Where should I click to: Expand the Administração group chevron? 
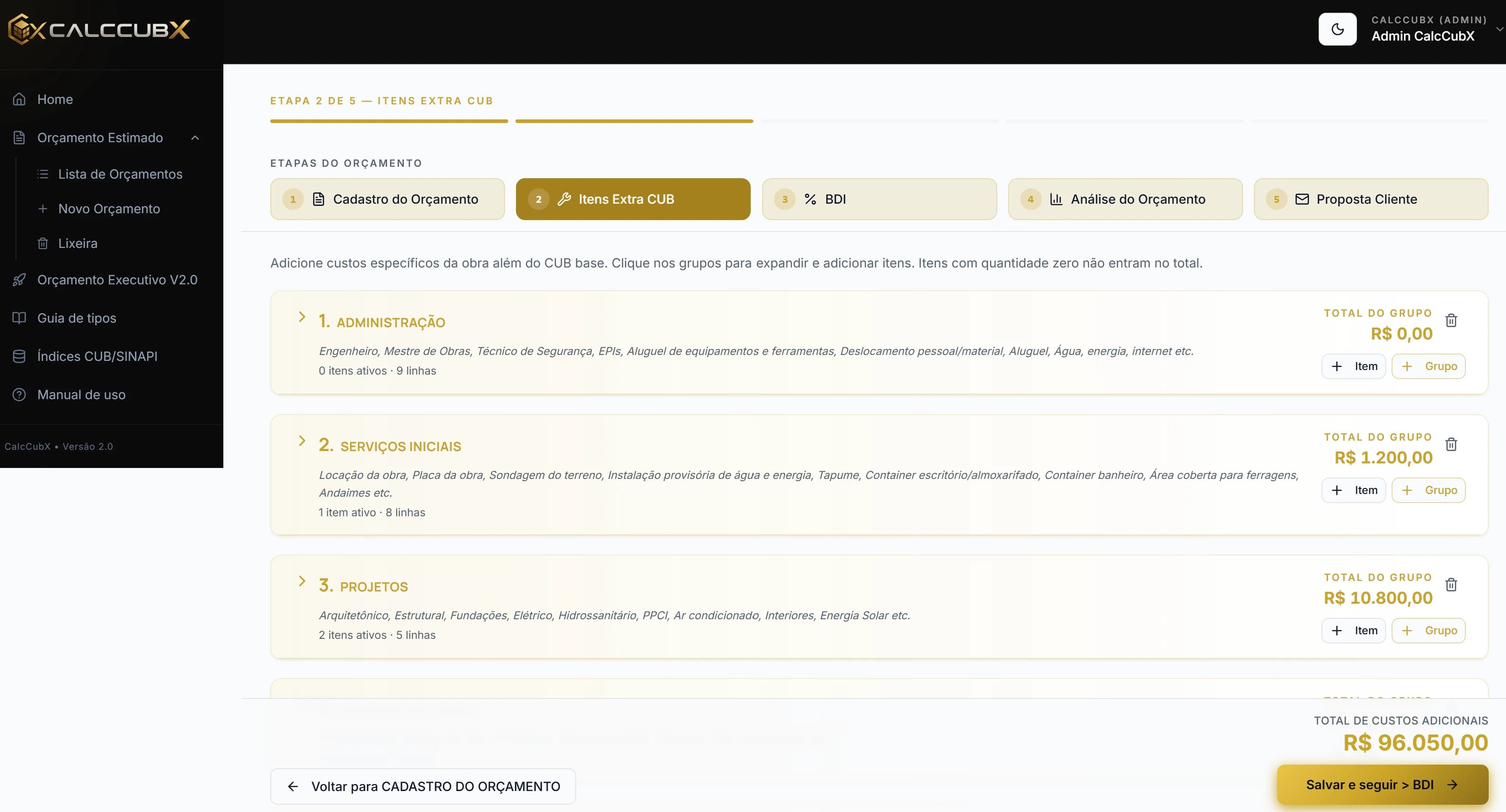click(302, 317)
